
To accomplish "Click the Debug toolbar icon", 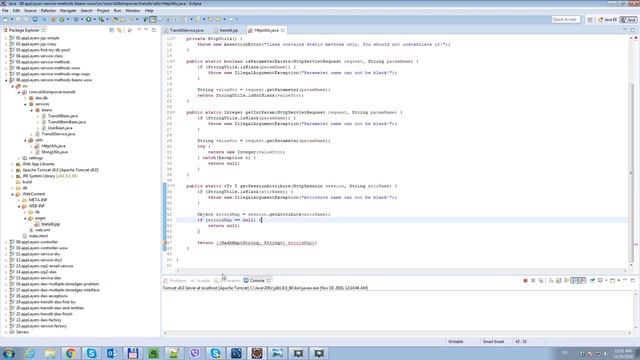I will pos(76,19).
